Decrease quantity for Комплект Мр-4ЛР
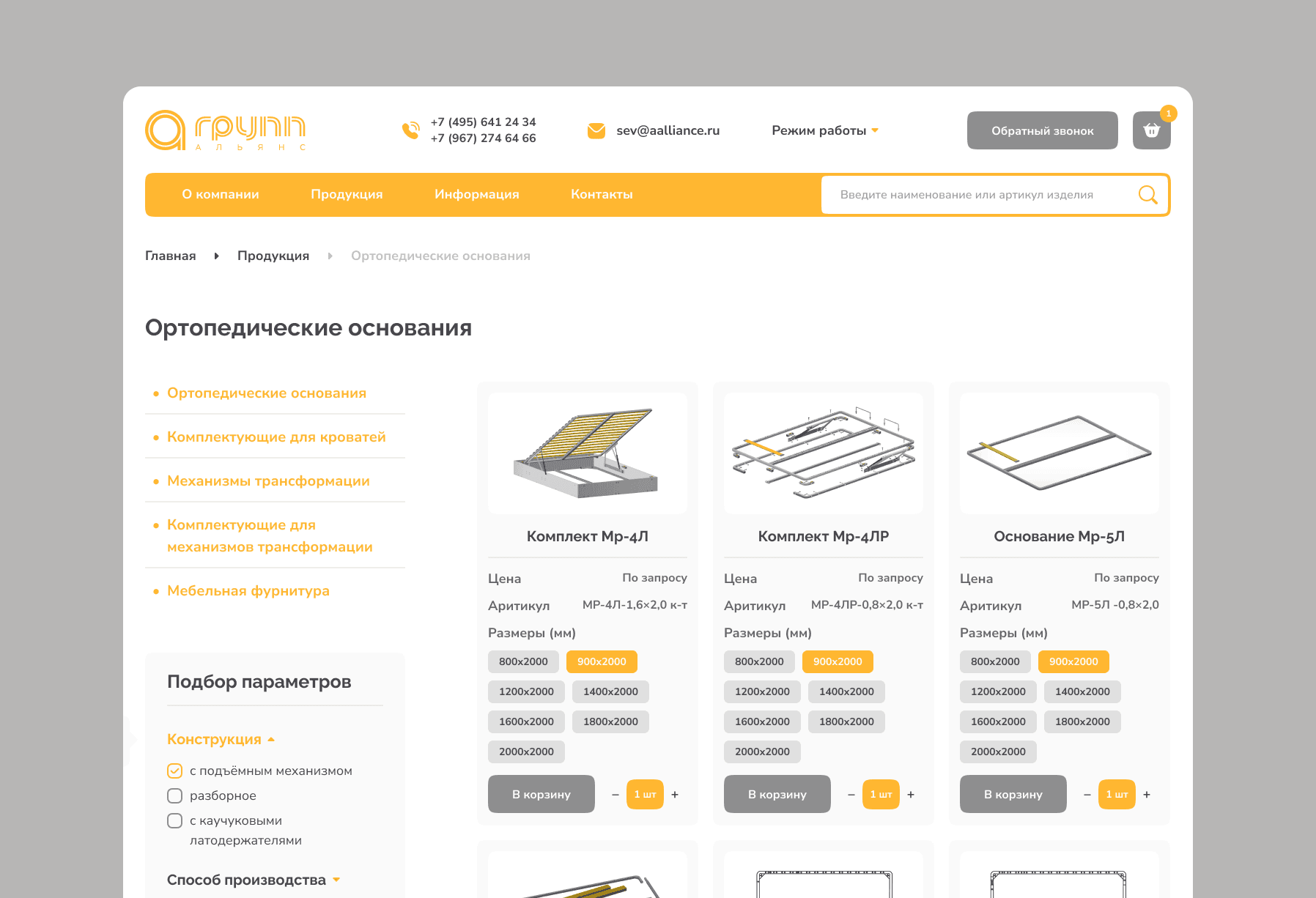 851,795
